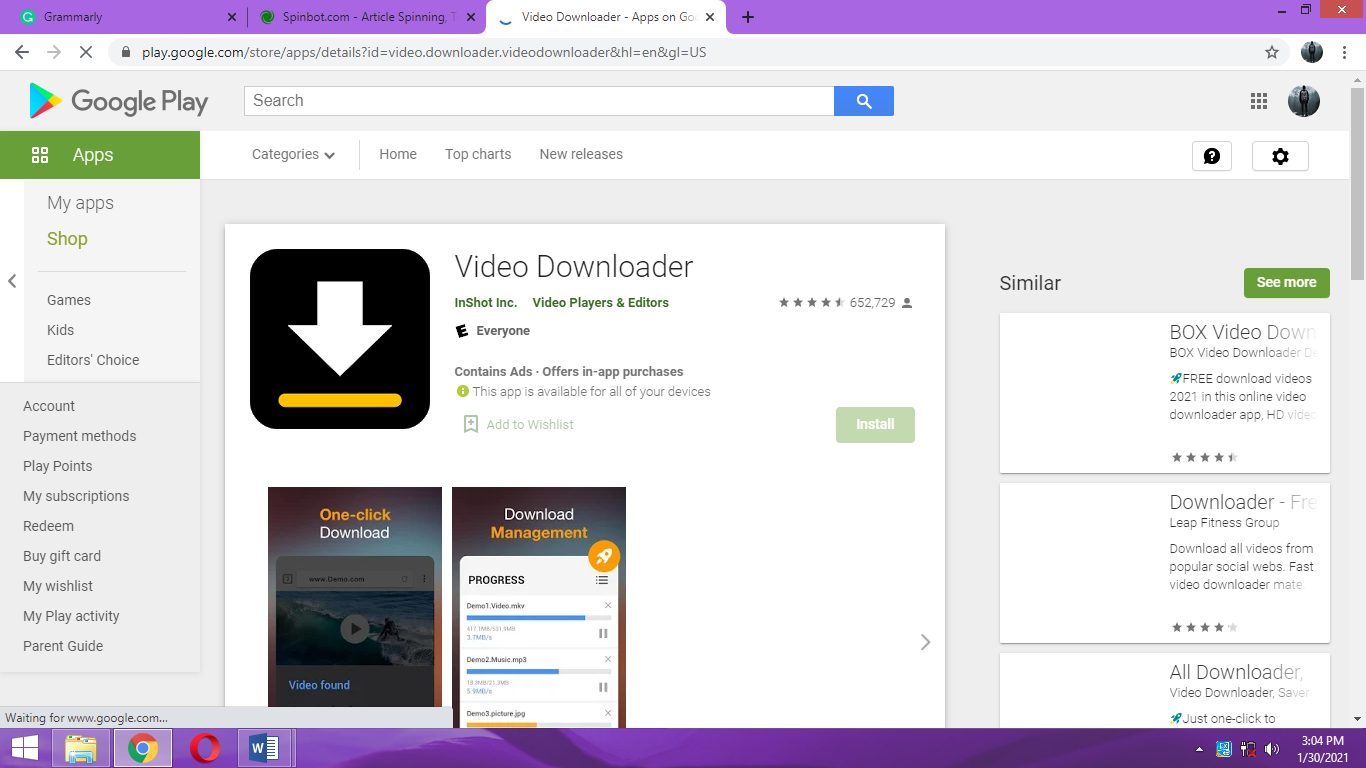Image resolution: width=1366 pixels, height=768 pixels.
Task: Click the Add to Wishlist bookmark icon
Action: click(x=470, y=424)
